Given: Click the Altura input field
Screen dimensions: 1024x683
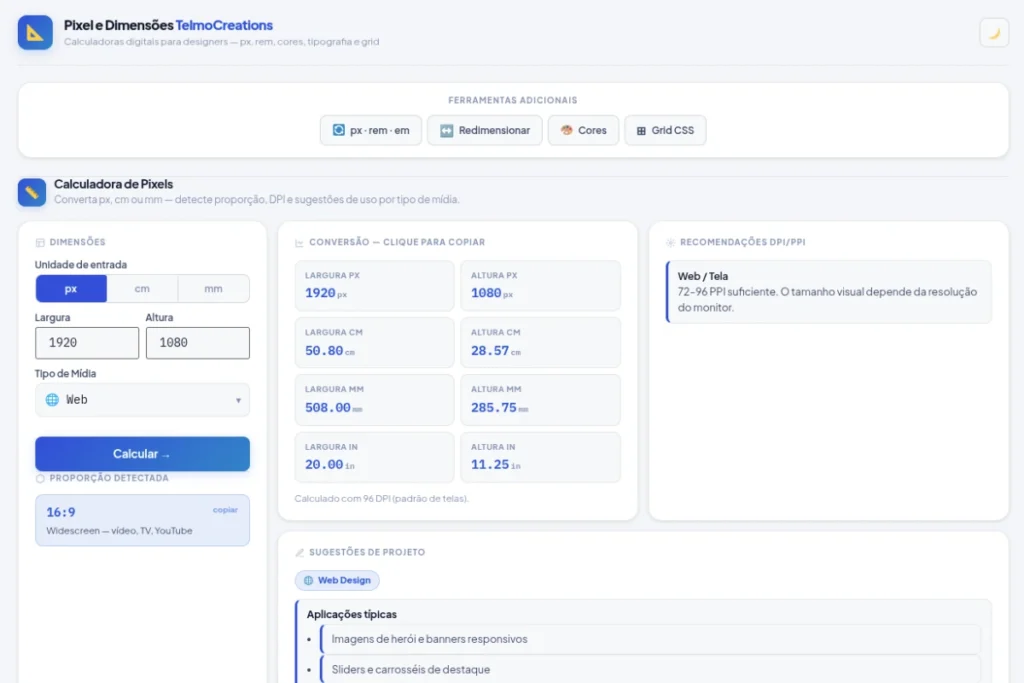Looking at the screenshot, I should [x=197, y=343].
